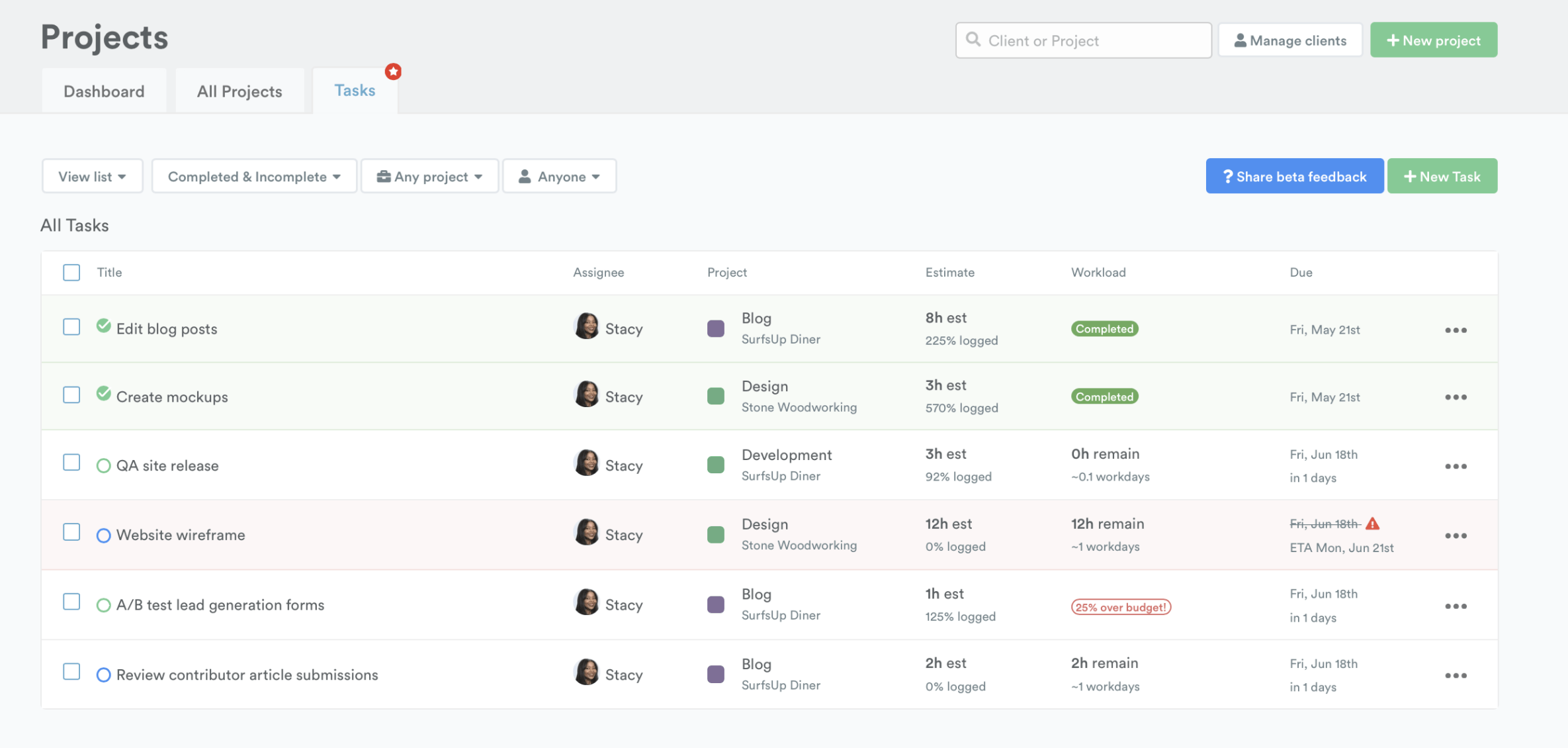
Task: Mark QA site release task complete circle
Action: coord(103,466)
